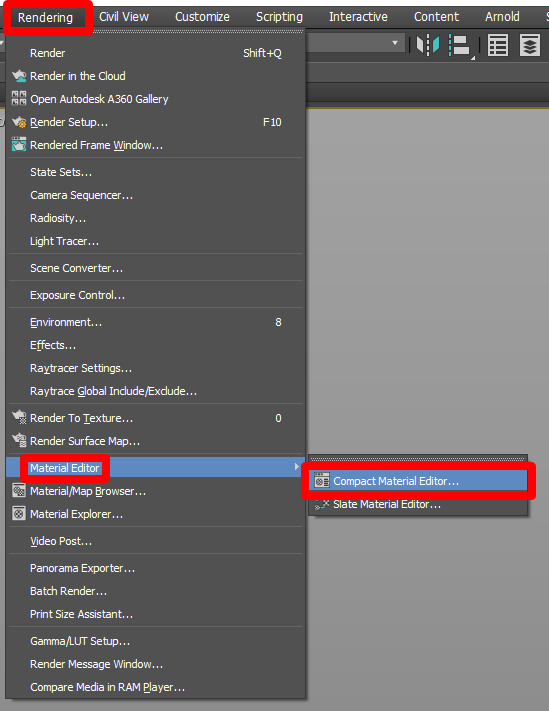This screenshot has height=711, width=549.
Task: Open Slate Material Editor
Action: pyautogui.click(x=418, y=504)
